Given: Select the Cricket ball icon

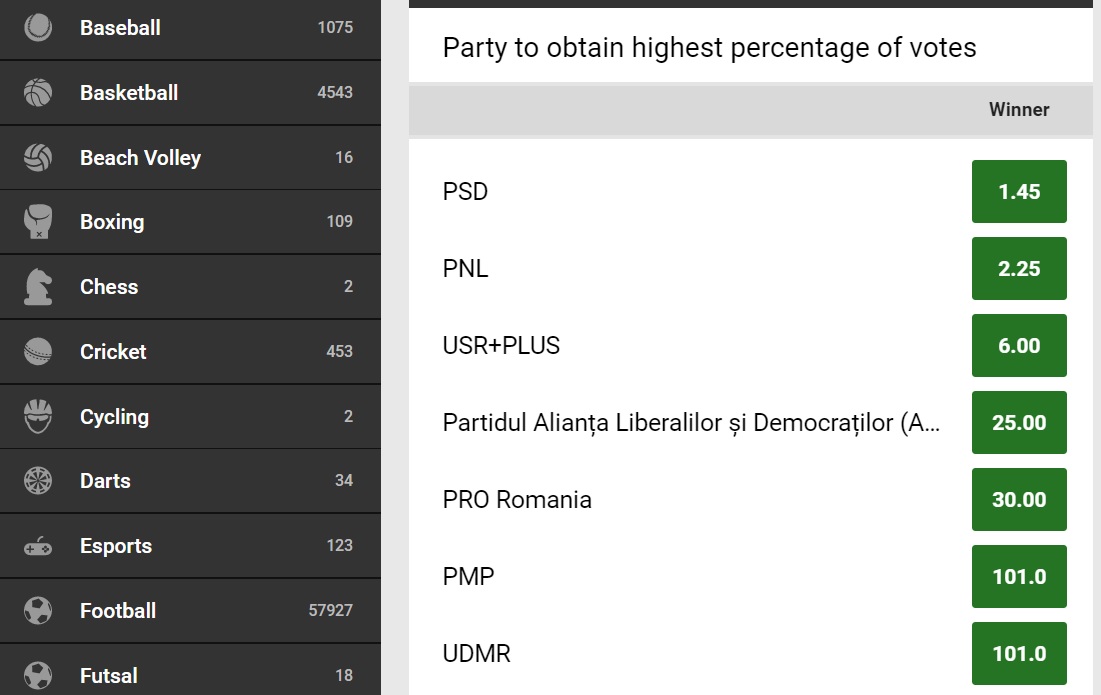Looking at the screenshot, I should coord(38,351).
